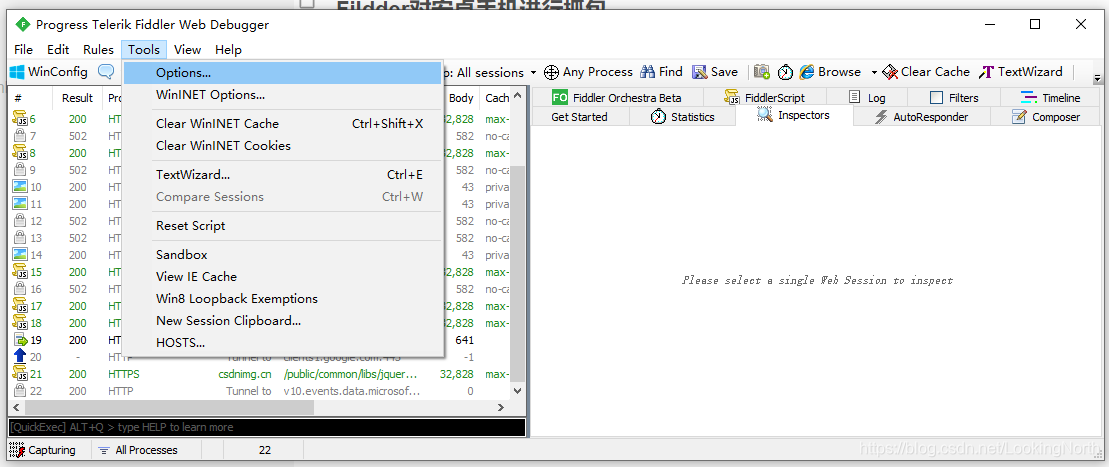Sort sessions by Result column header

coord(77,98)
